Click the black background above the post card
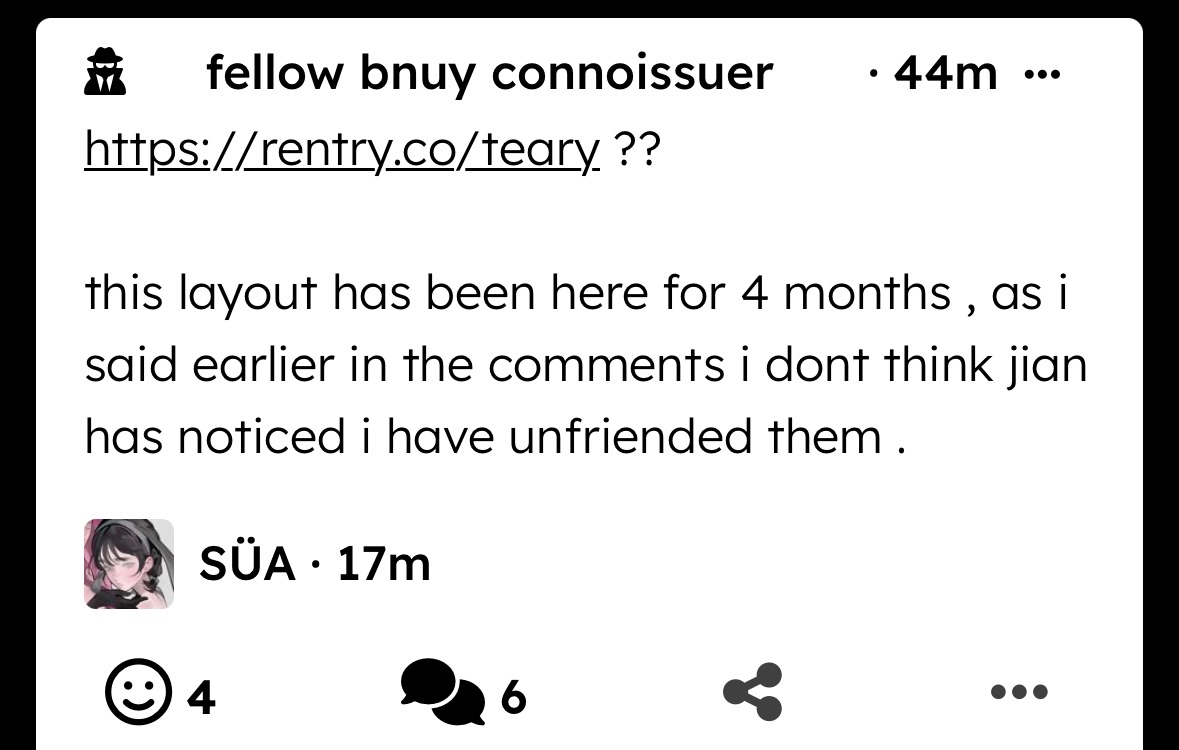This screenshot has width=1179, height=750. pos(589,8)
